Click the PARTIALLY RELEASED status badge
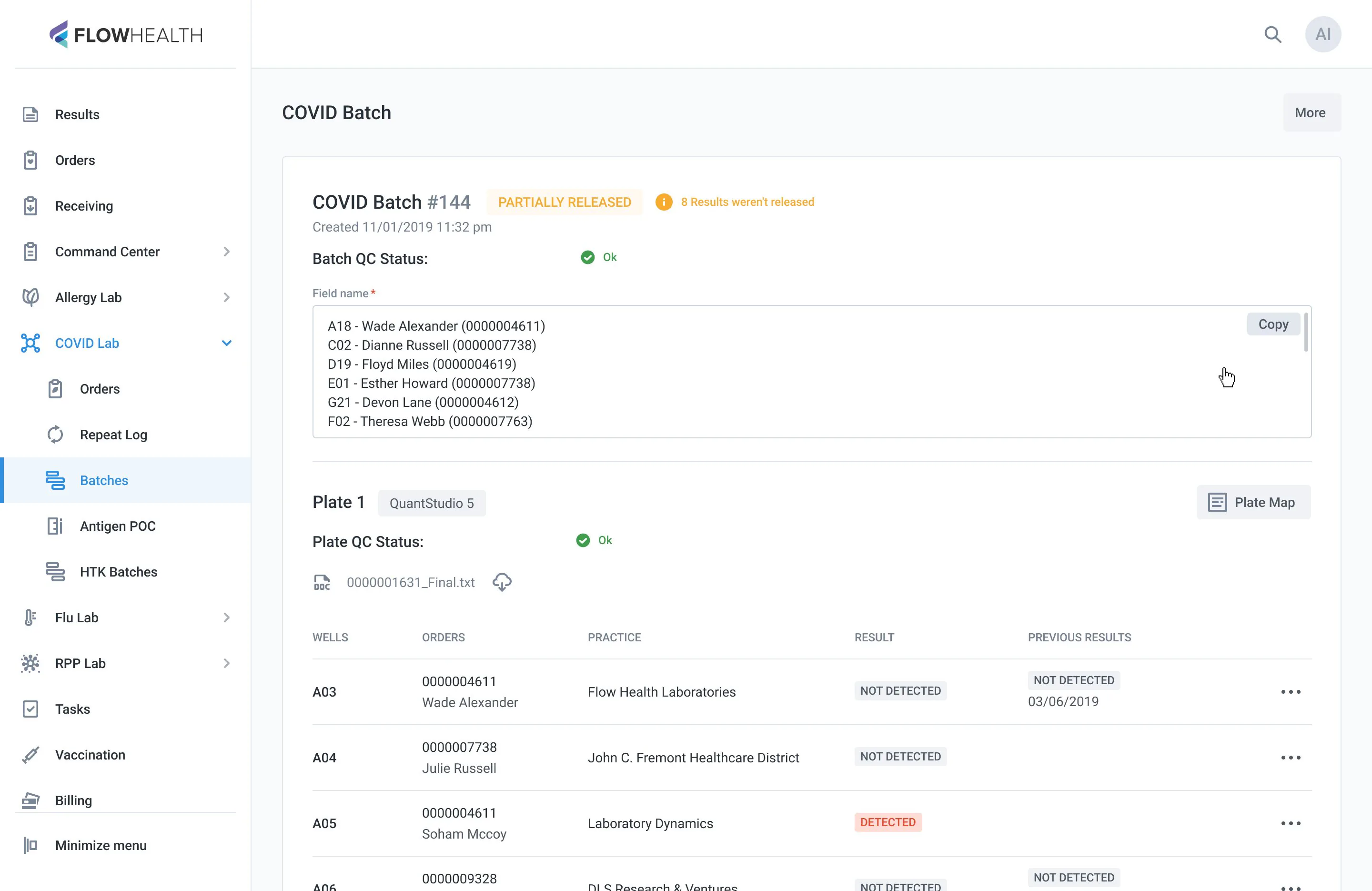Viewport: 1372px width, 891px height. pos(565,202)
